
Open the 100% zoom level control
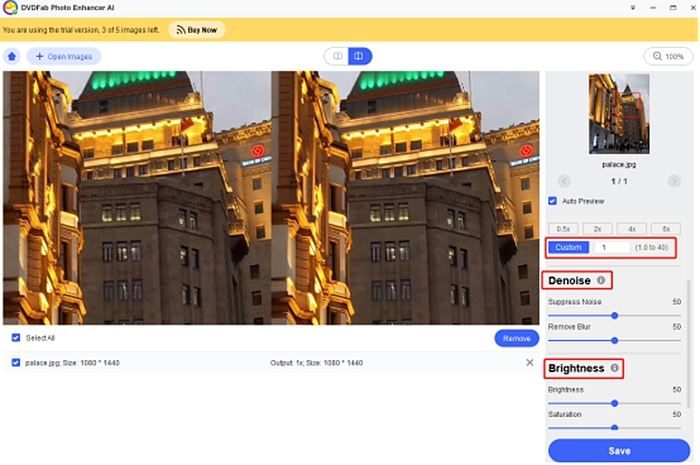point(668,56)
